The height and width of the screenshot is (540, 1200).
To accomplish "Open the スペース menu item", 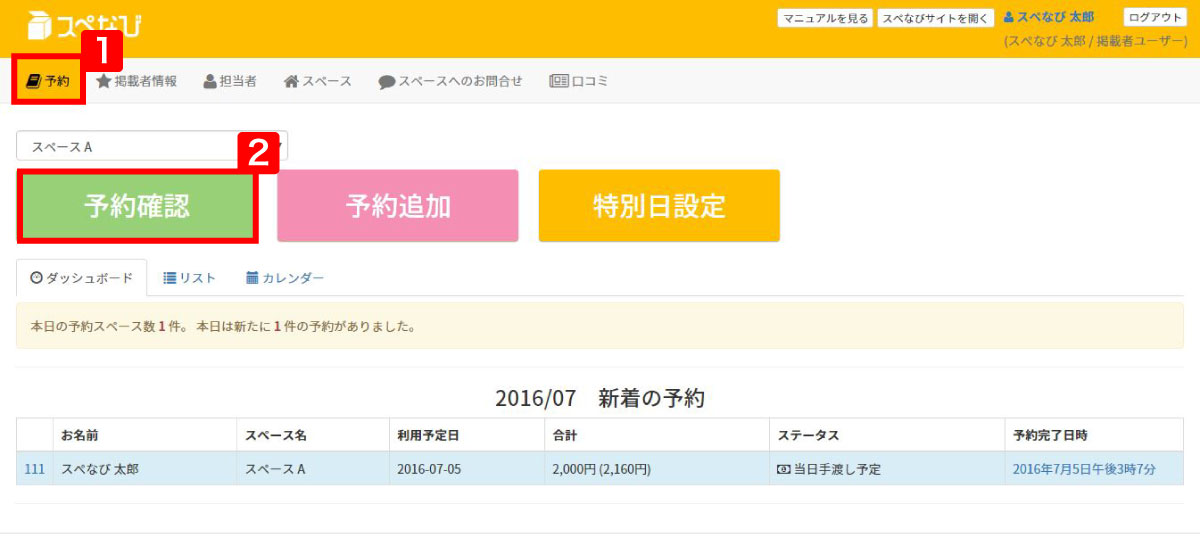I will tap(318, 81).
